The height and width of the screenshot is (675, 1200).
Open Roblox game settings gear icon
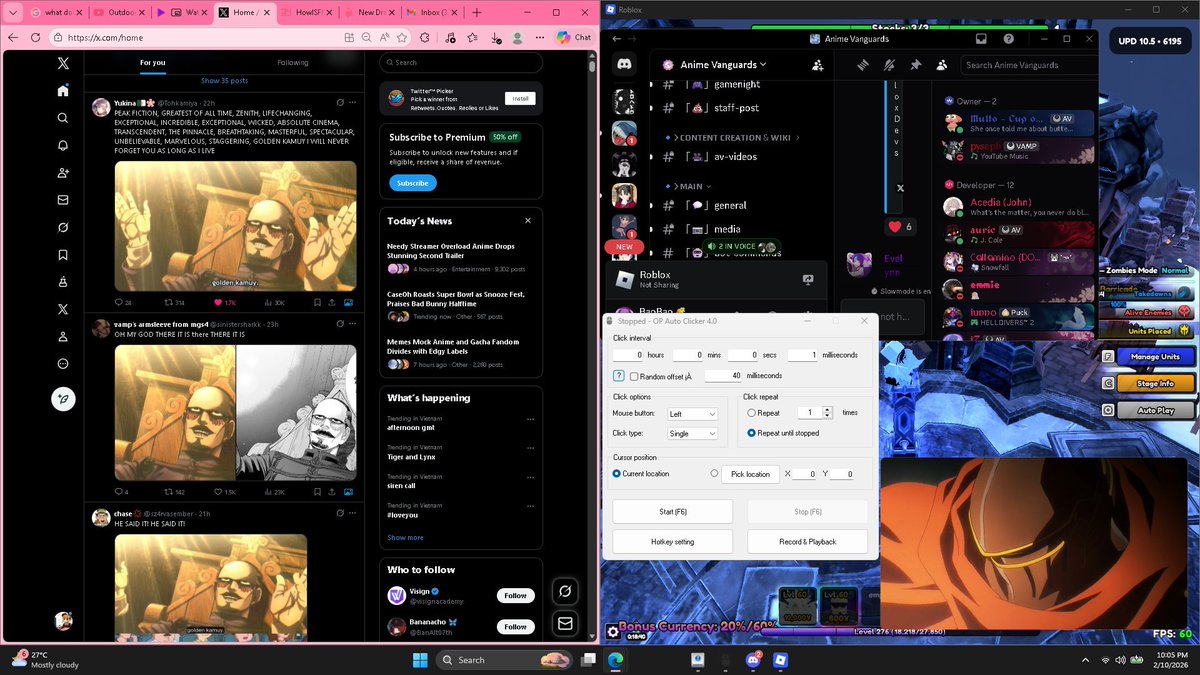click(612, 632)
